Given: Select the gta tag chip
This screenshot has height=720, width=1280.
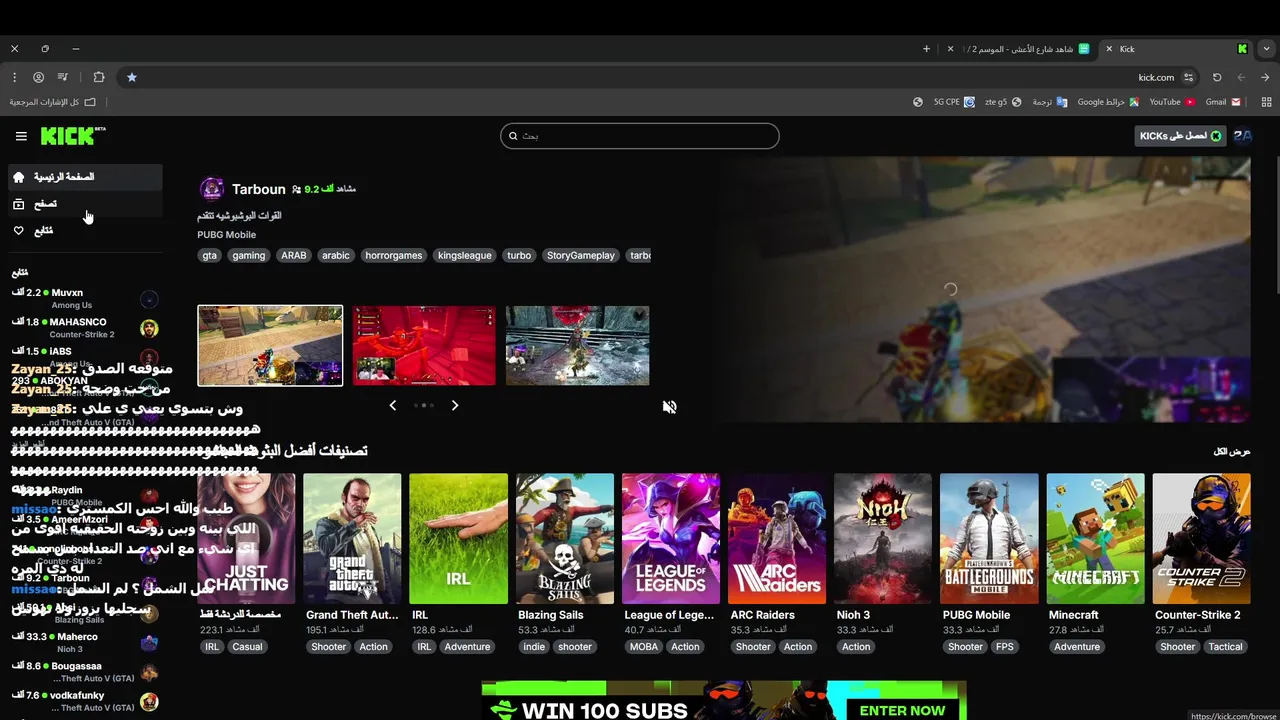Looking at the screenshot, I should point(209,255).
